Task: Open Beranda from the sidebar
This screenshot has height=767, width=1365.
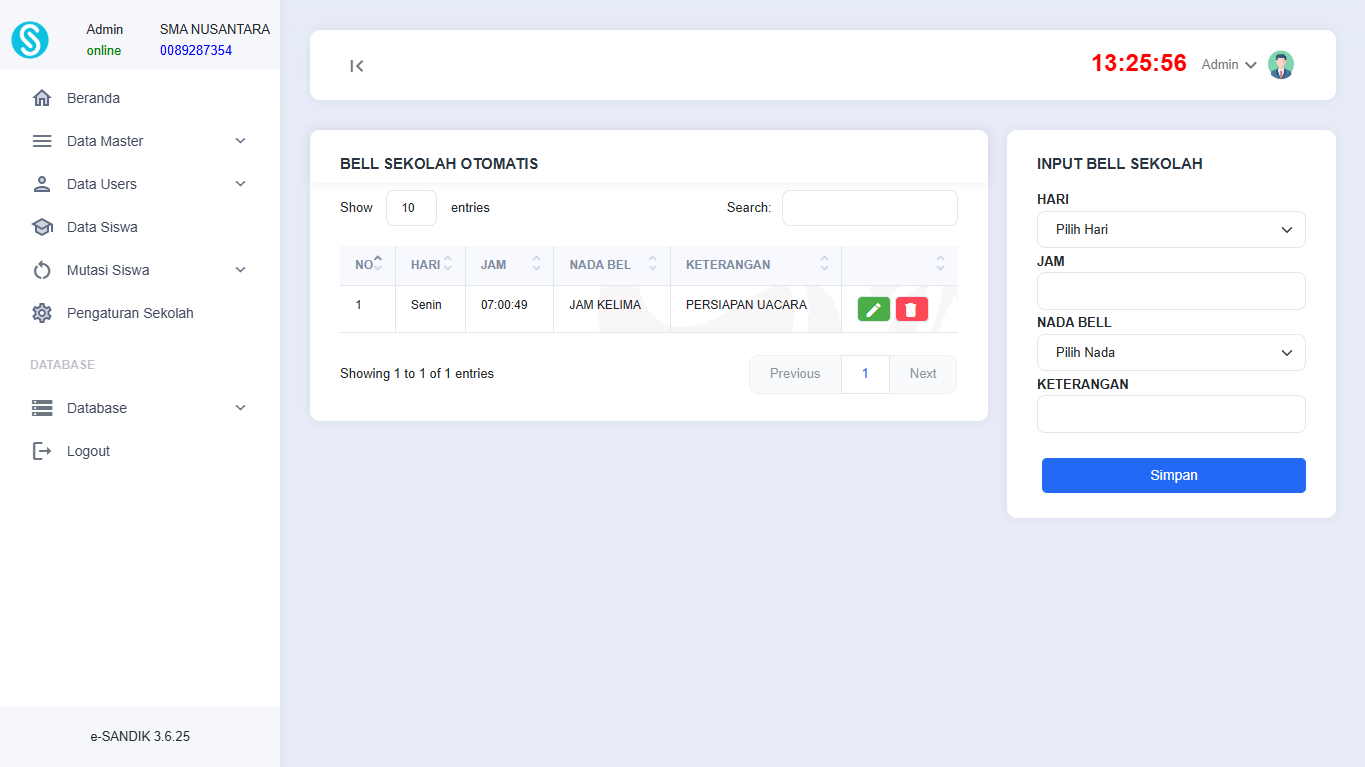Action: point(93,98)
